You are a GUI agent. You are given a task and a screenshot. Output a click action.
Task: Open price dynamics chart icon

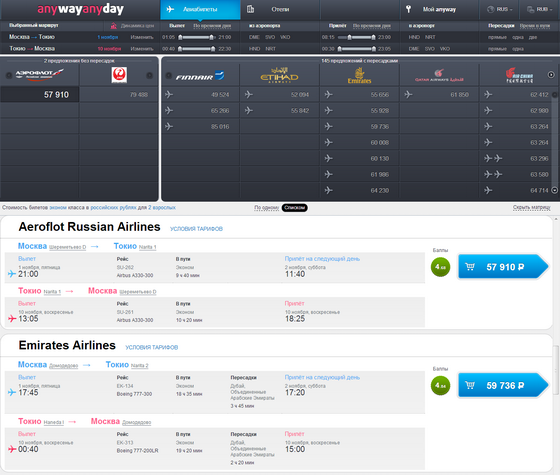click(x=114, y=26)
